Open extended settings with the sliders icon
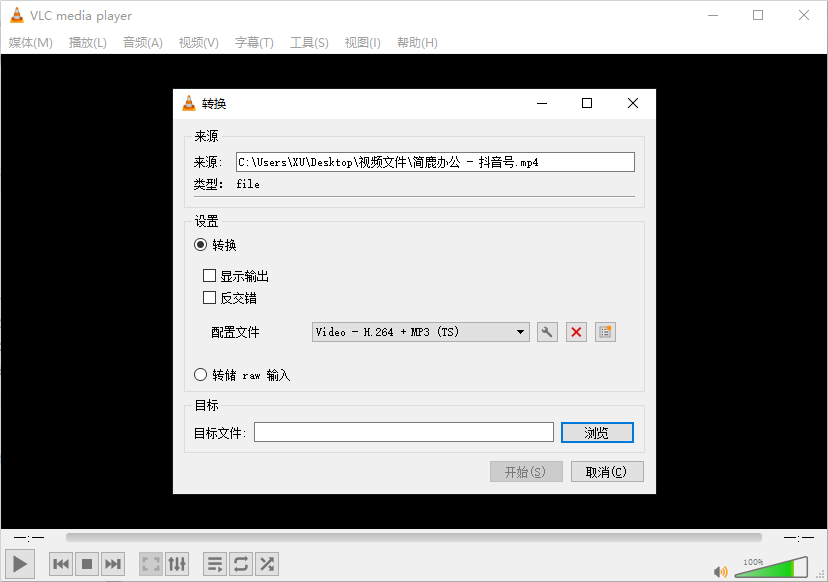 pyautogui.click(x=177, y=563)
